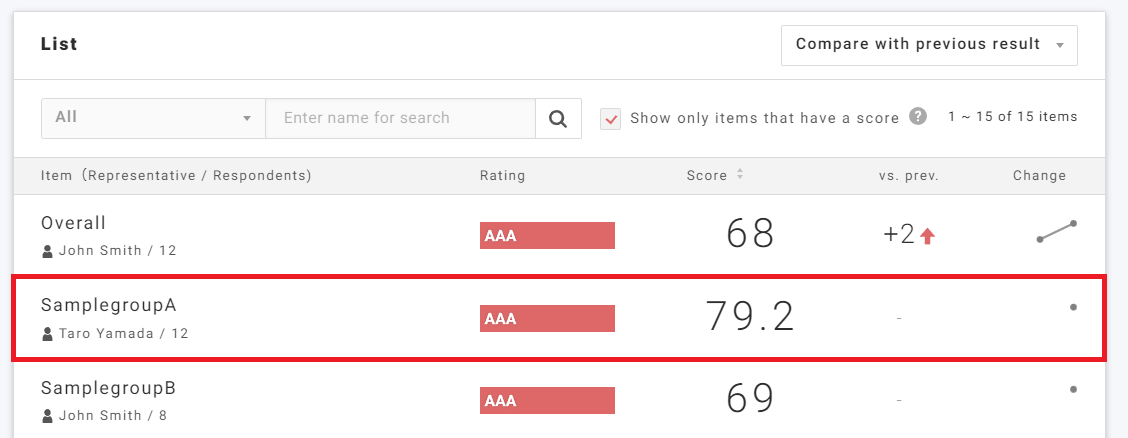
Task: Click the SamplegroupA AAA rating bar
Action: (547, 318)
